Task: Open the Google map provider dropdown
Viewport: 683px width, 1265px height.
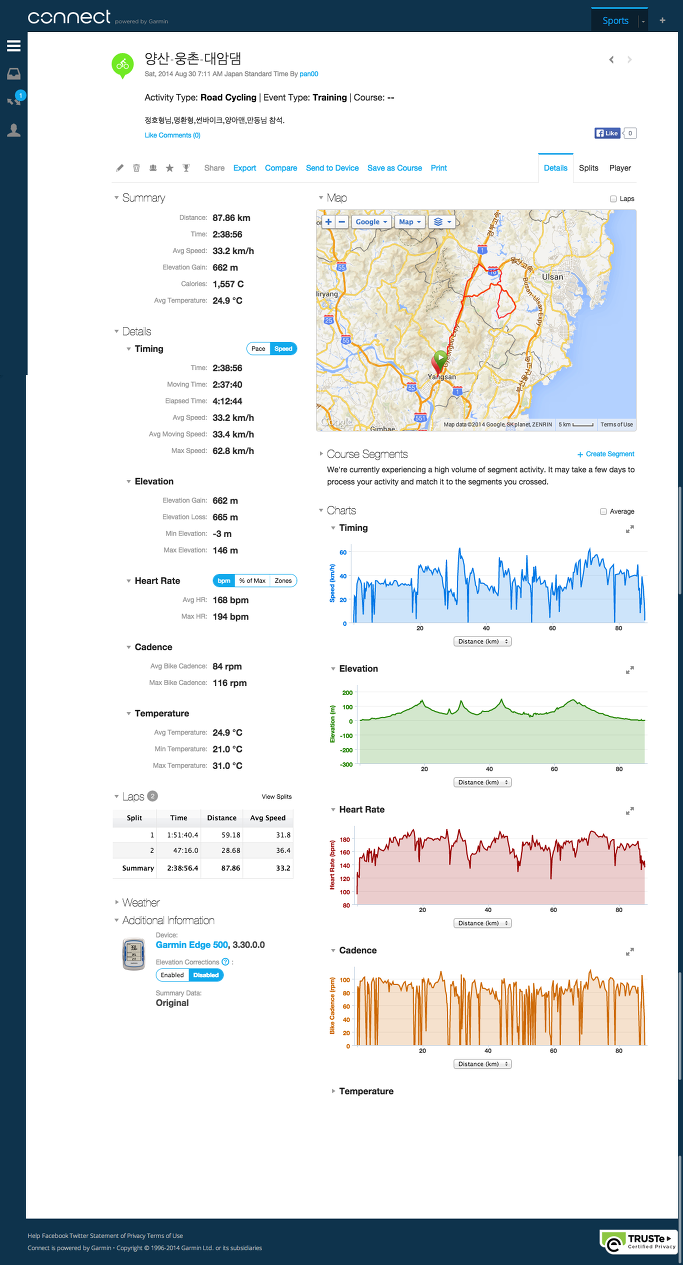Action: [371, 222]
